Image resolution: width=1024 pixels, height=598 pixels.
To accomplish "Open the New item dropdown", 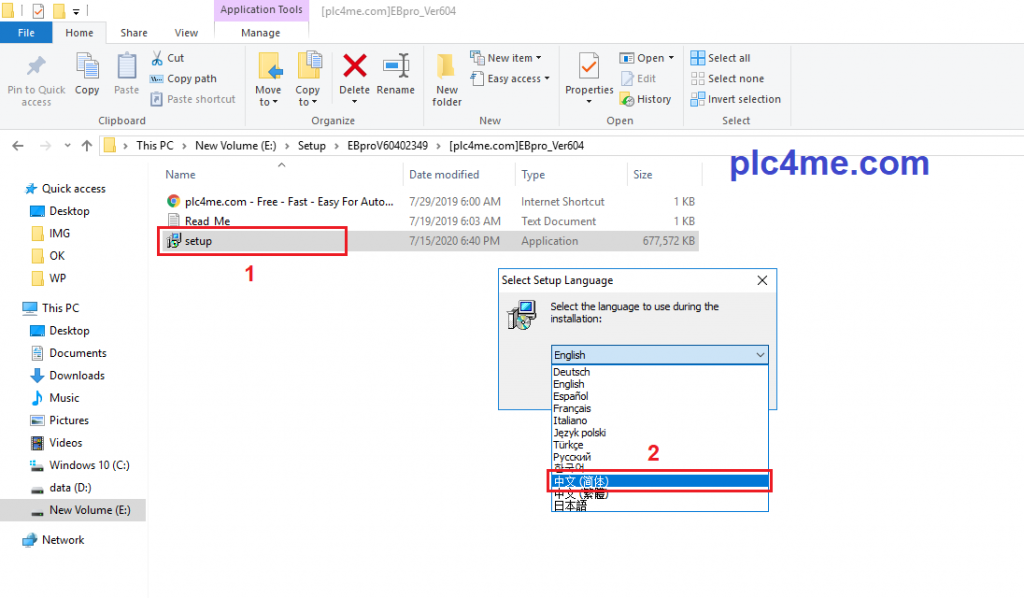I will coord(514,58).
